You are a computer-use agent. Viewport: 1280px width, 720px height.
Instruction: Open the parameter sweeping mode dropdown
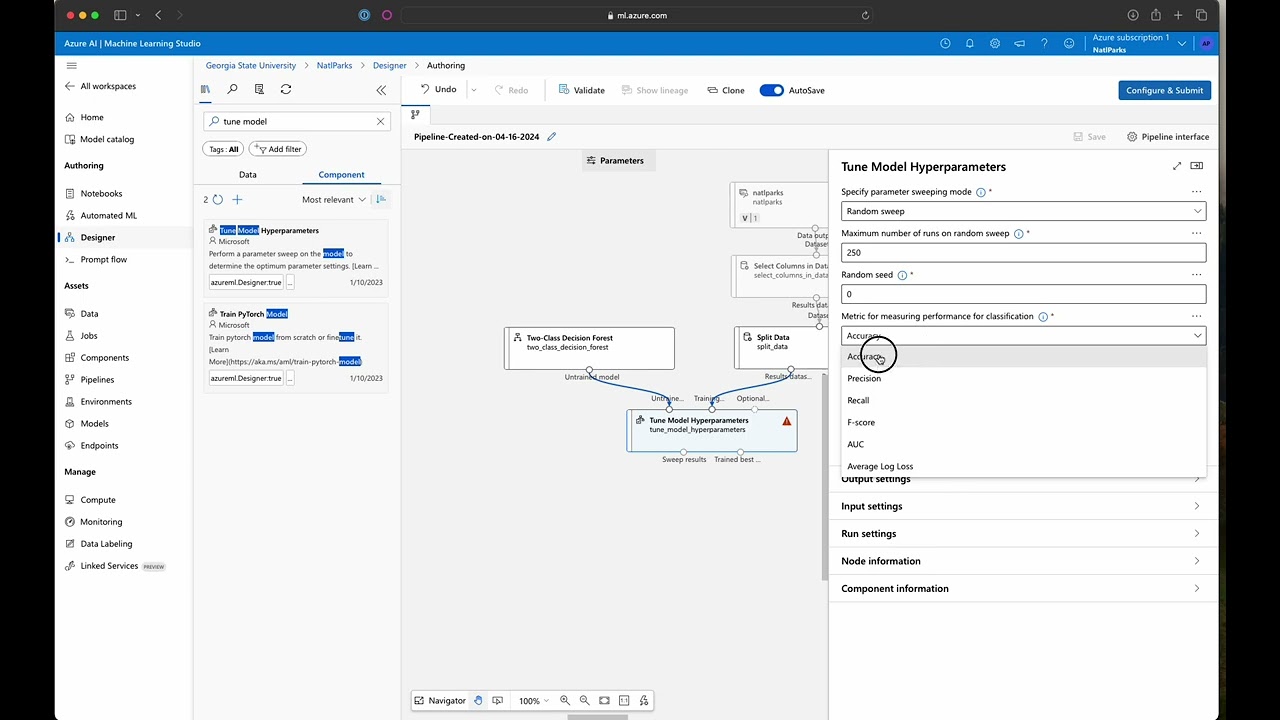[x=1023, y=211]
